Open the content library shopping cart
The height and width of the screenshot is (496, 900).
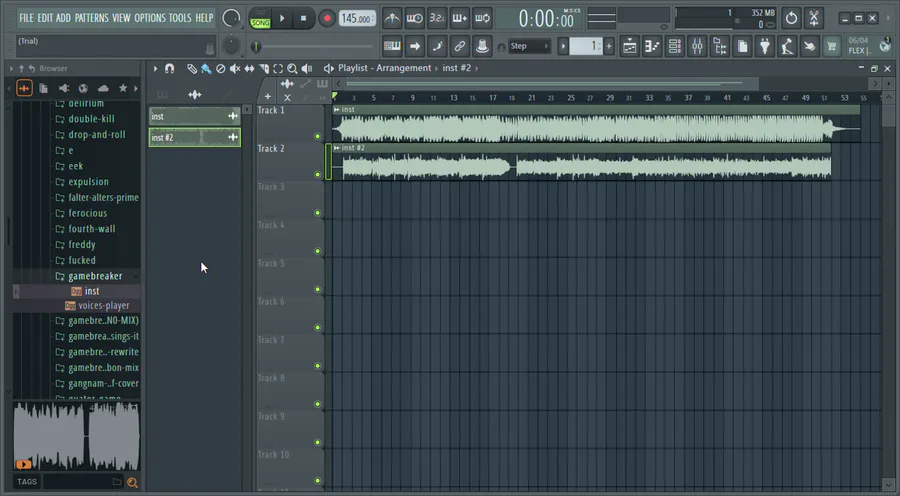point(832,46)
